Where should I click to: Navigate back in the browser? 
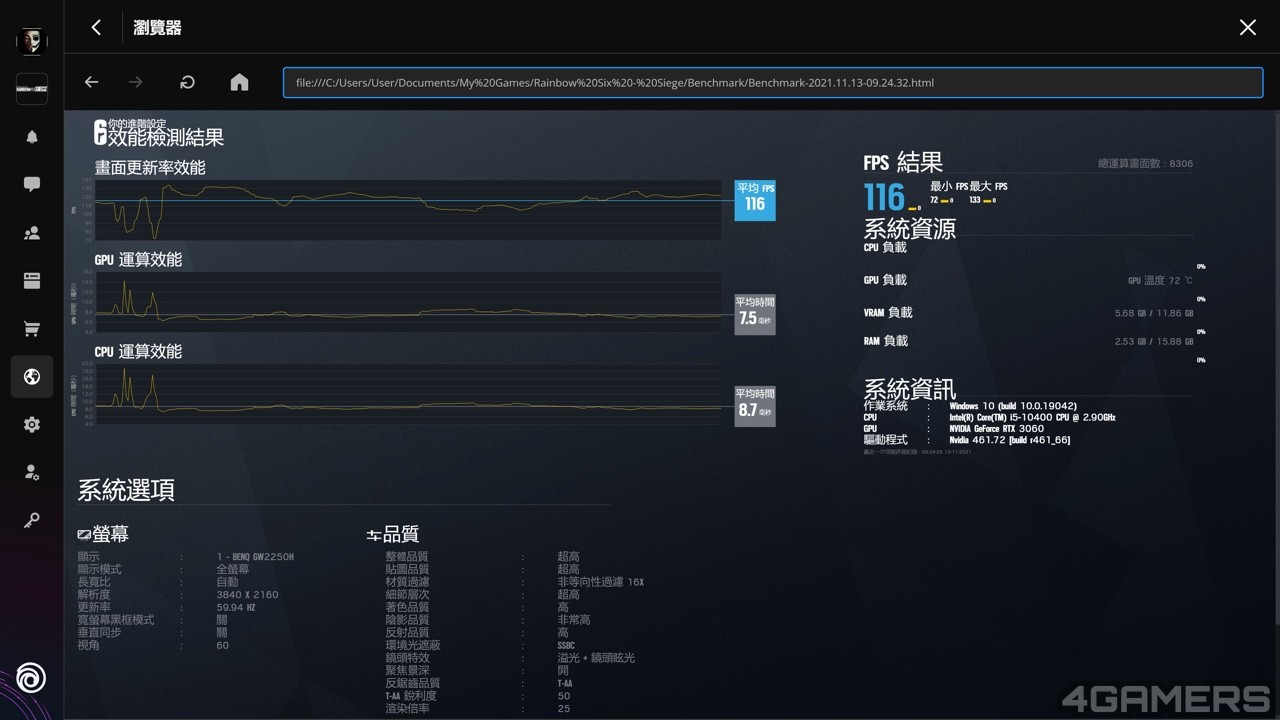click(91, 82)
